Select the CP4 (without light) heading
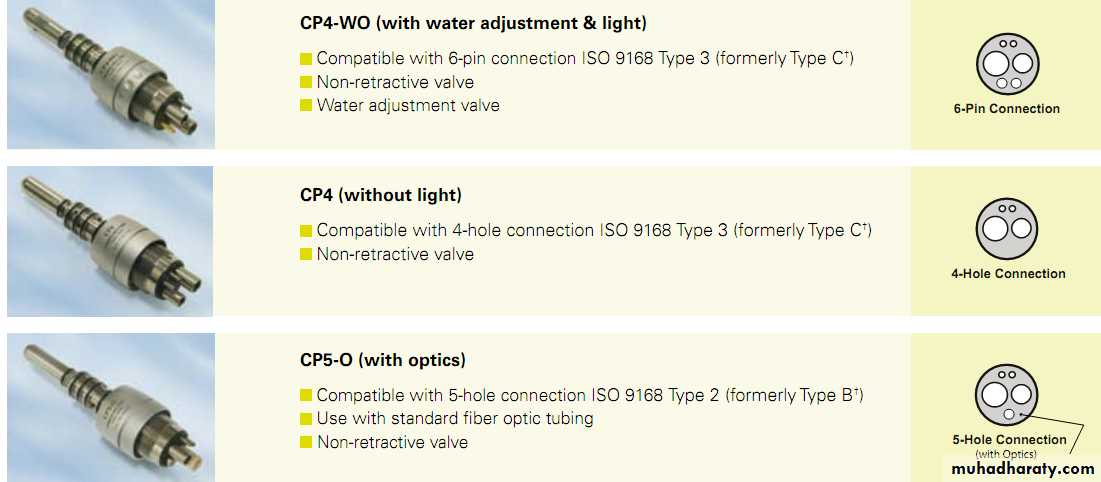This screenshot has width=1101, height=482. click(x=381, y=195)
